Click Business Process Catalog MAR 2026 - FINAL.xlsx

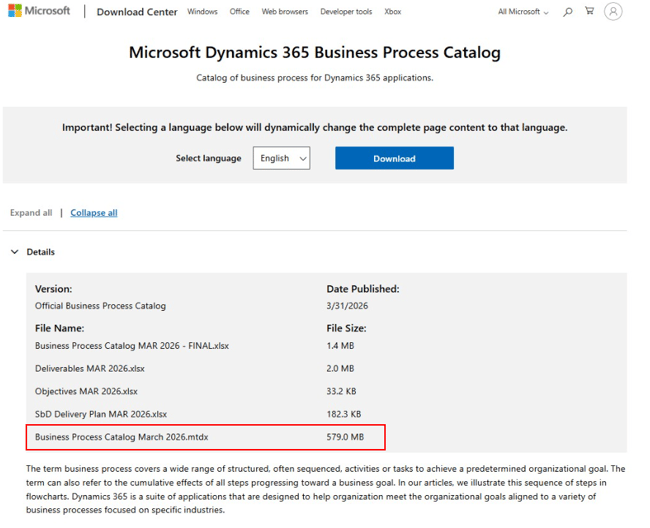pyautogui.click(x=132, y=346)
